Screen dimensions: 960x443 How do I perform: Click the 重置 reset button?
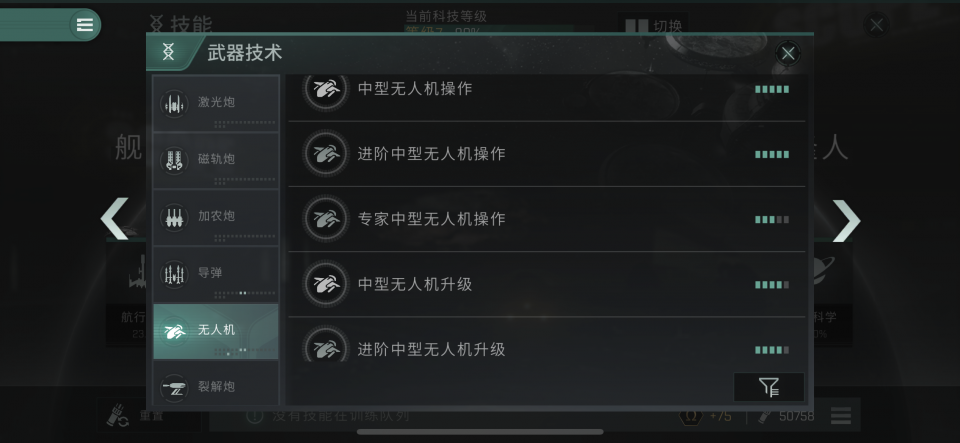[x=149, y=415]
